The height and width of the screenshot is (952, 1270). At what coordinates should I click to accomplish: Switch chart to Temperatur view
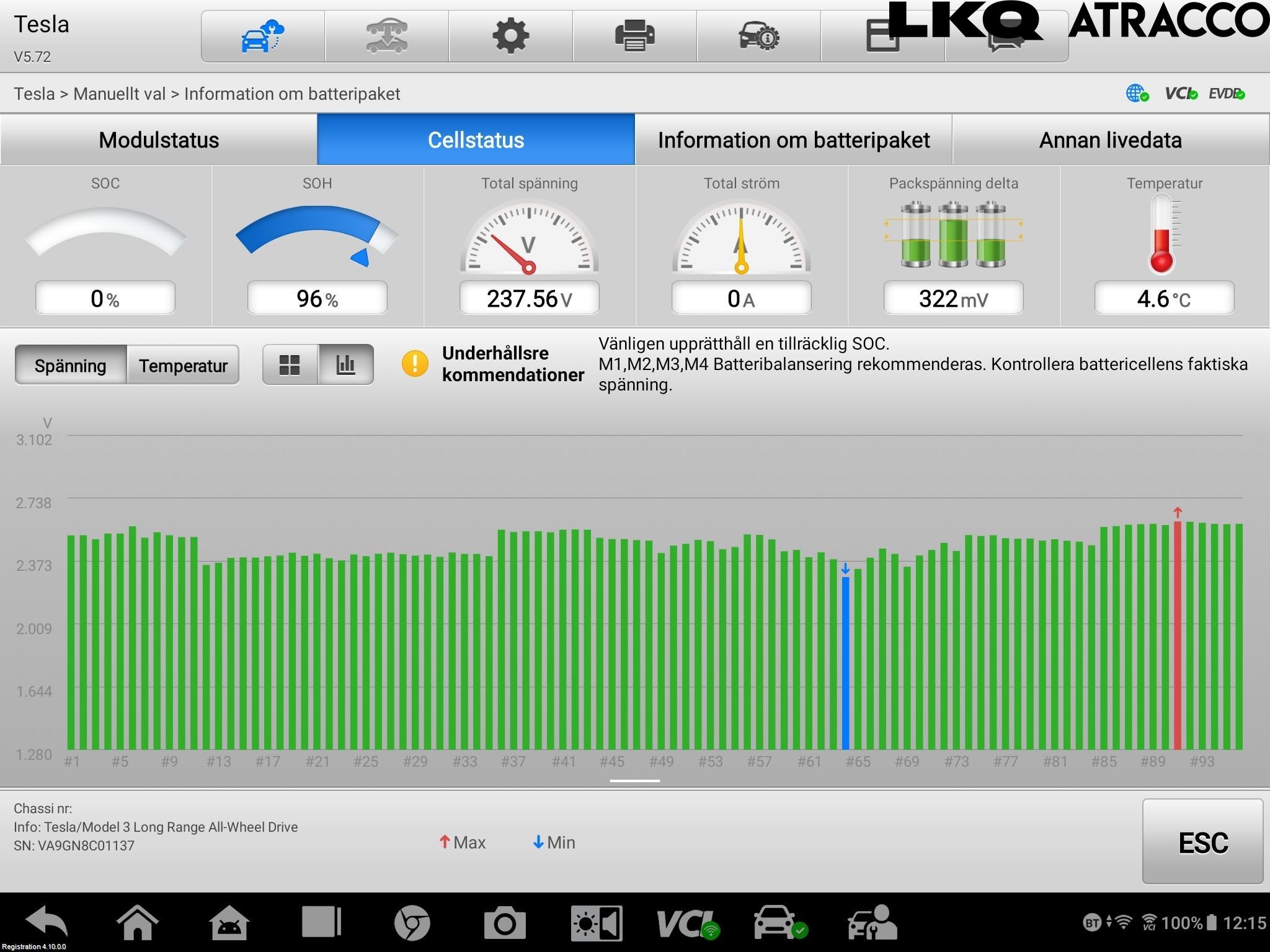coord(183,366)
